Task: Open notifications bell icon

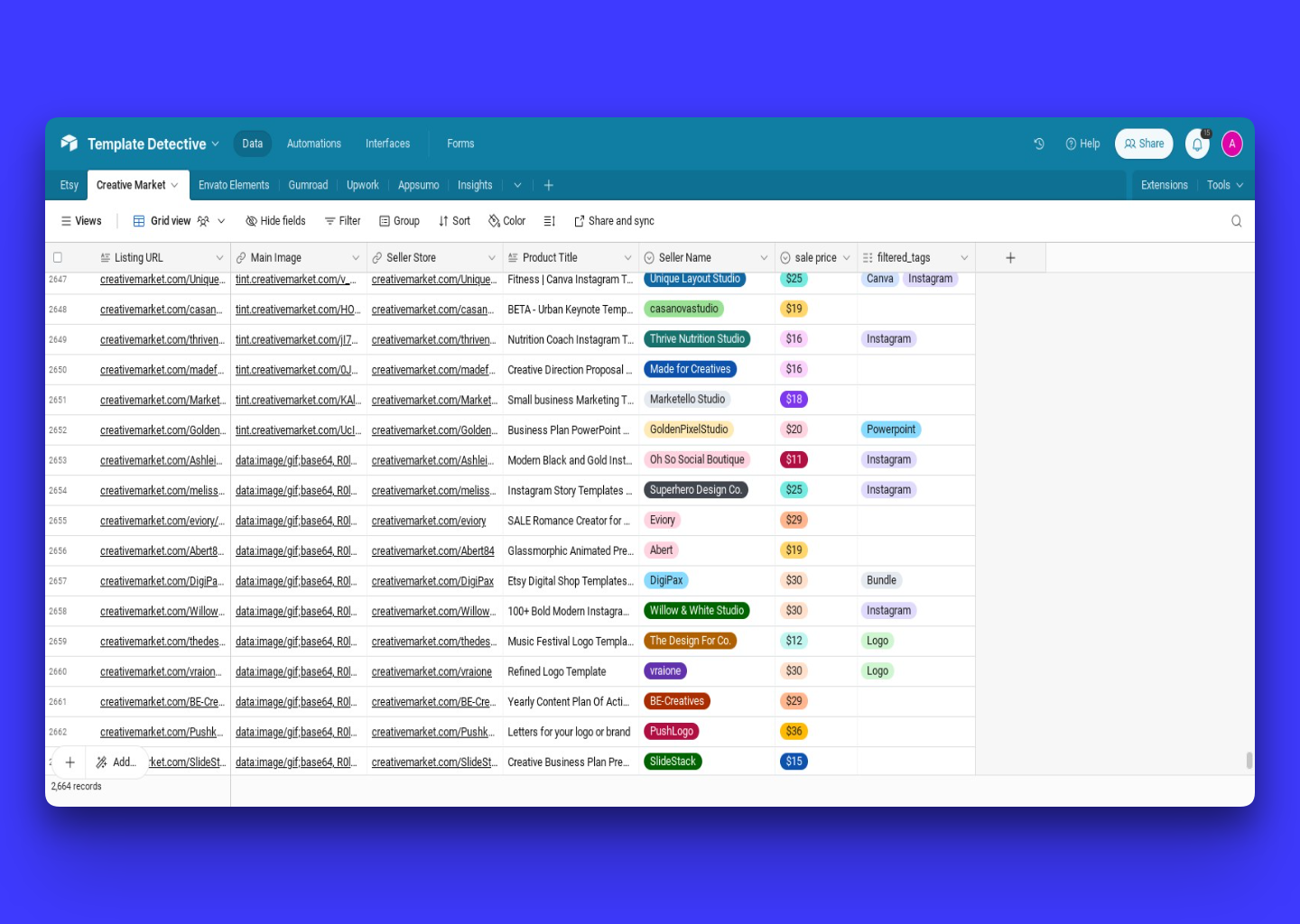Action: 1197,143
